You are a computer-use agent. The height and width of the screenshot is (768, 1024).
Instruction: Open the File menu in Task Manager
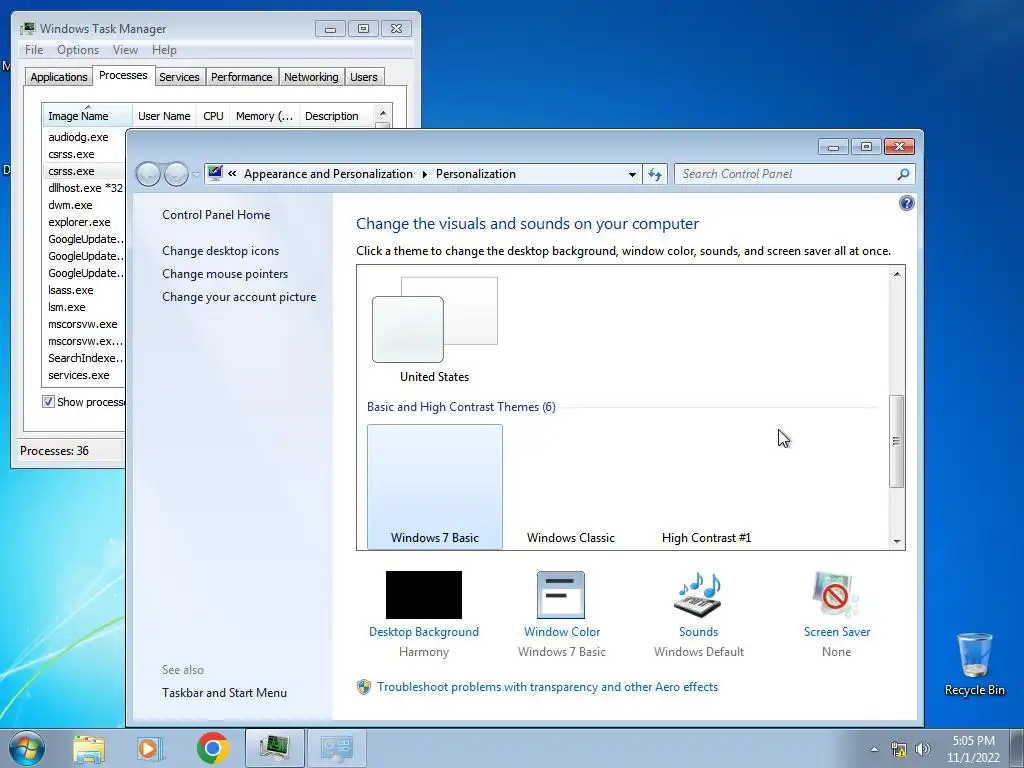coord(34,50)
